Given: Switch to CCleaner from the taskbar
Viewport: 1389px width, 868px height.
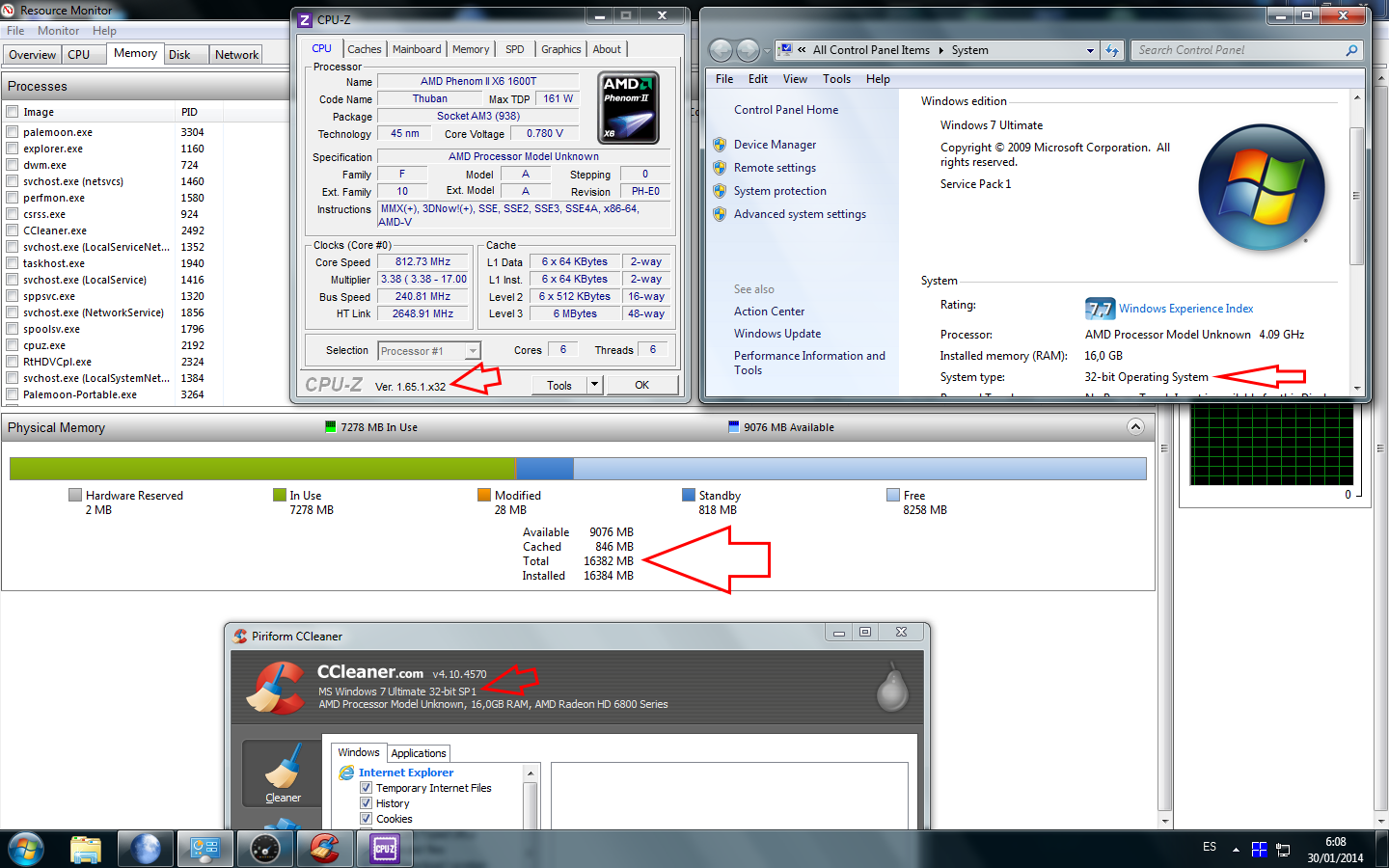Looking at the screenshot, I should [x=324, y=849].
